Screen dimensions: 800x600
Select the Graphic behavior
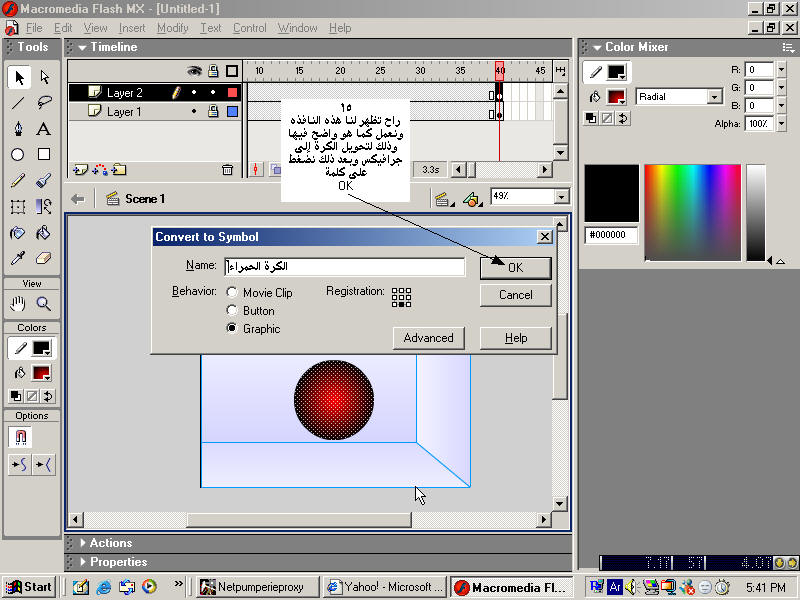coord(232,328)
